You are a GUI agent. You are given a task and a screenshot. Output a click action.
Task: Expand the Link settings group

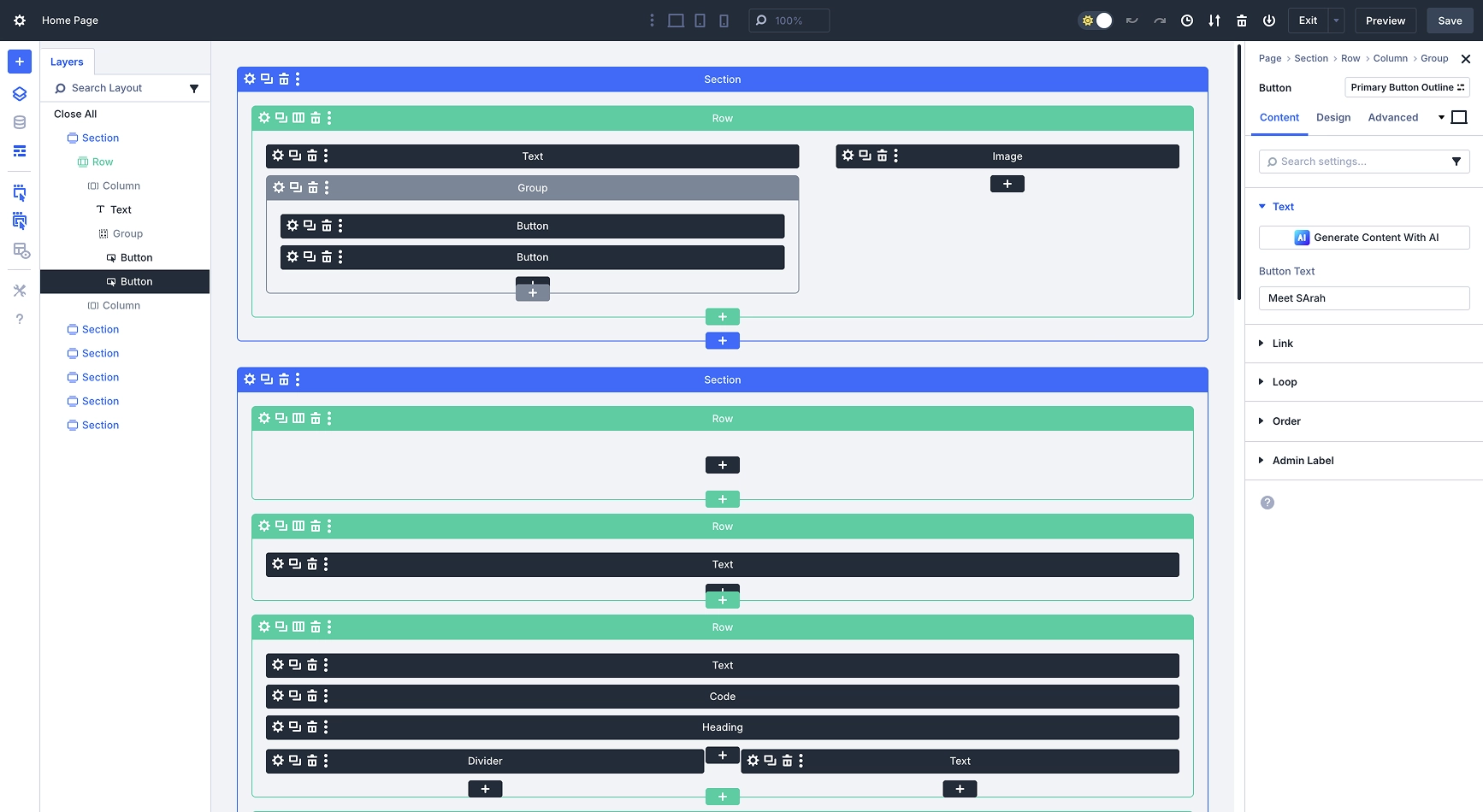(1283, 344)
